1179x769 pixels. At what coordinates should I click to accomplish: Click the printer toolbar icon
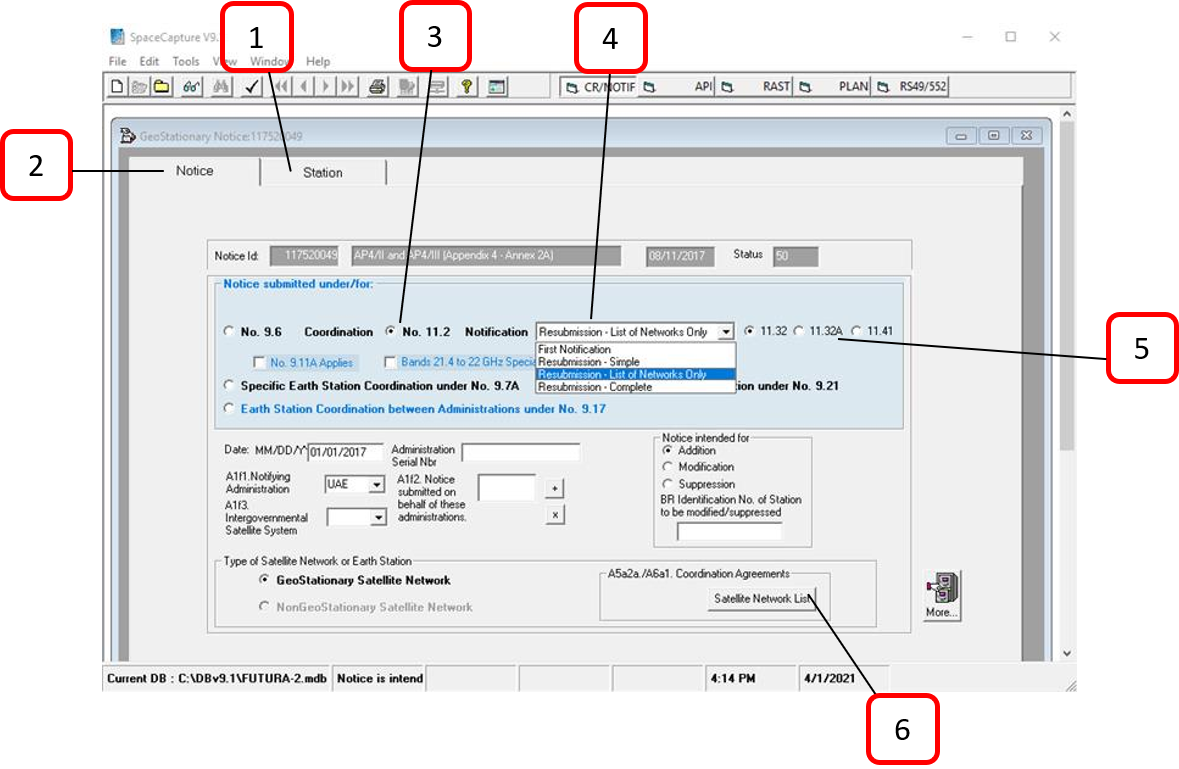377,86
